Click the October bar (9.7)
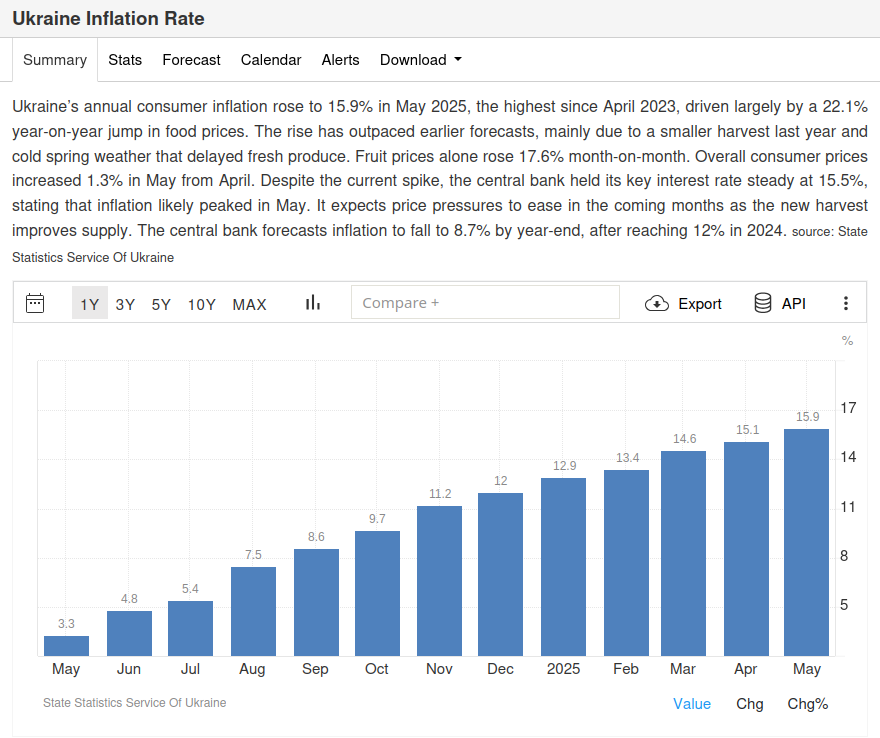Image resolution: width=880 pixels, height=738 pixels. [x=378, y=593]
